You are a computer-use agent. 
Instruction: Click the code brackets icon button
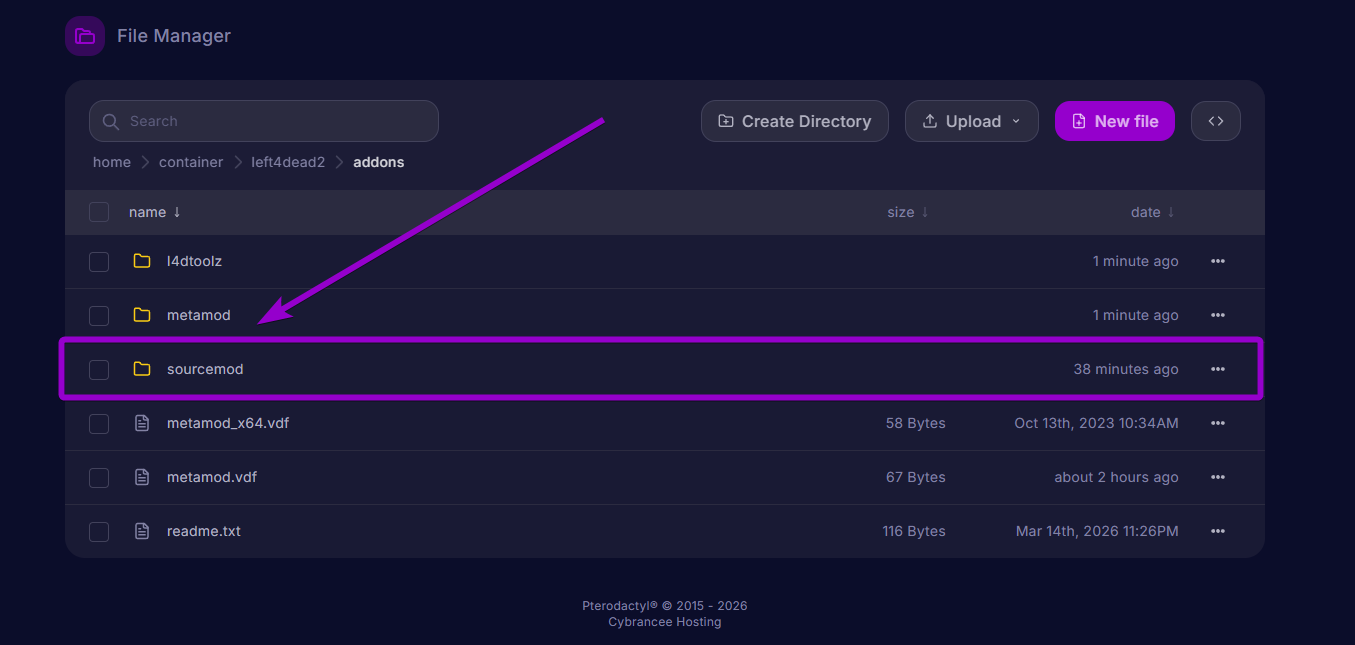(1216, 121)
